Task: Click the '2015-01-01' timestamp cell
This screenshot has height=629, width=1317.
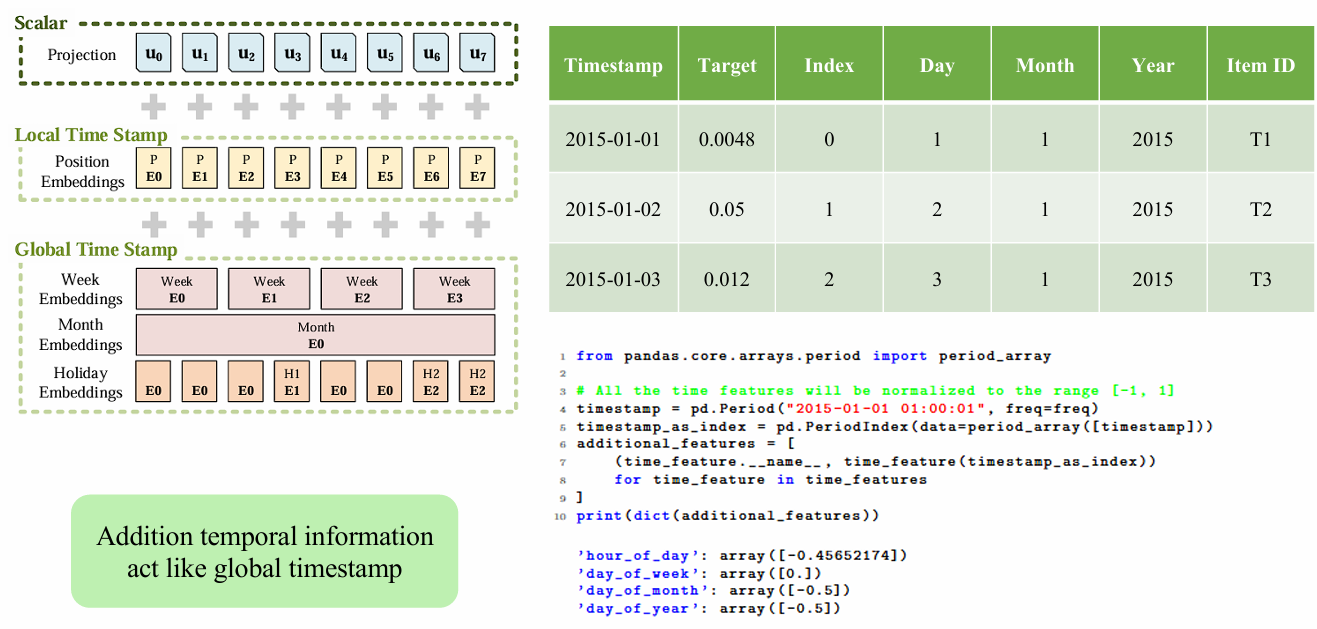Action: (613, 139)
